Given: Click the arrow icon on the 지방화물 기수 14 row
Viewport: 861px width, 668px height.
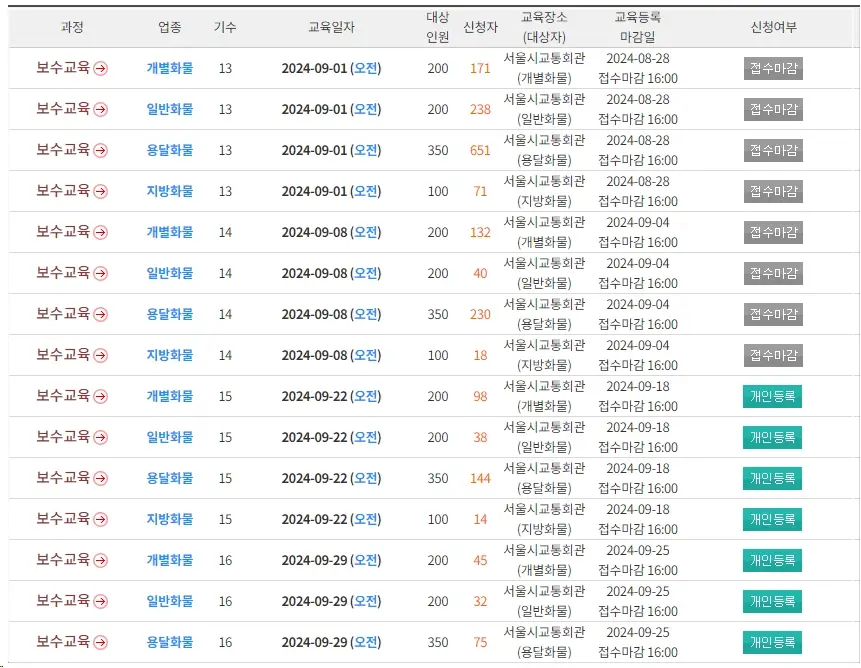Looking at the screenshot, I should 101,355.
